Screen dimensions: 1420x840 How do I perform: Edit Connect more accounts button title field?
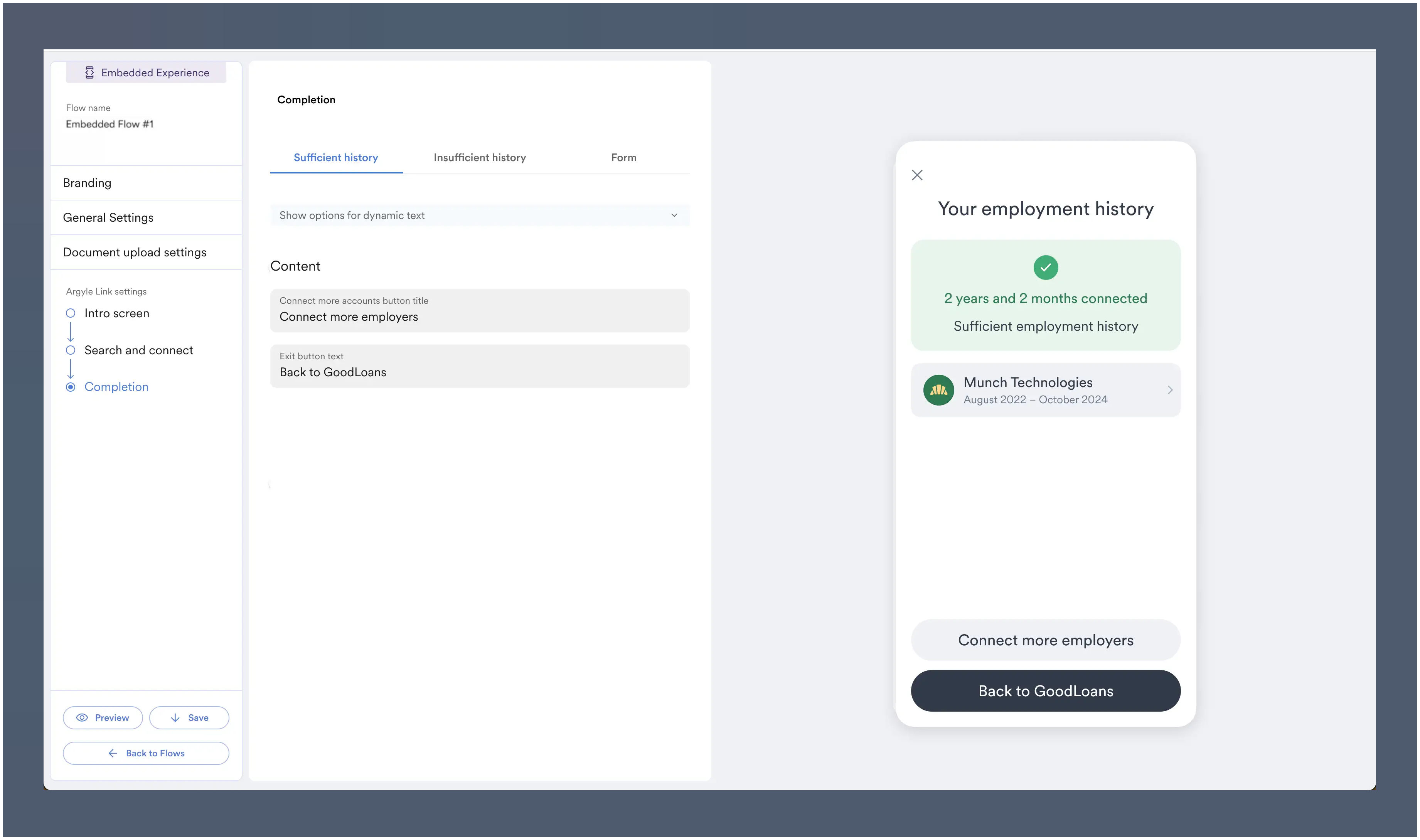[x=479, y=316]
